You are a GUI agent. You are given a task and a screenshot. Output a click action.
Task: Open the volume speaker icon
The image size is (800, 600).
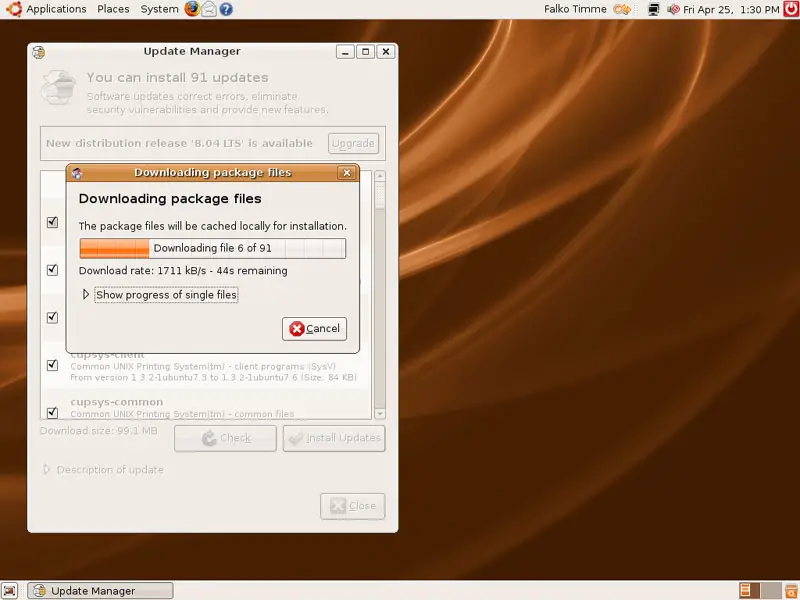click(673, 9)
